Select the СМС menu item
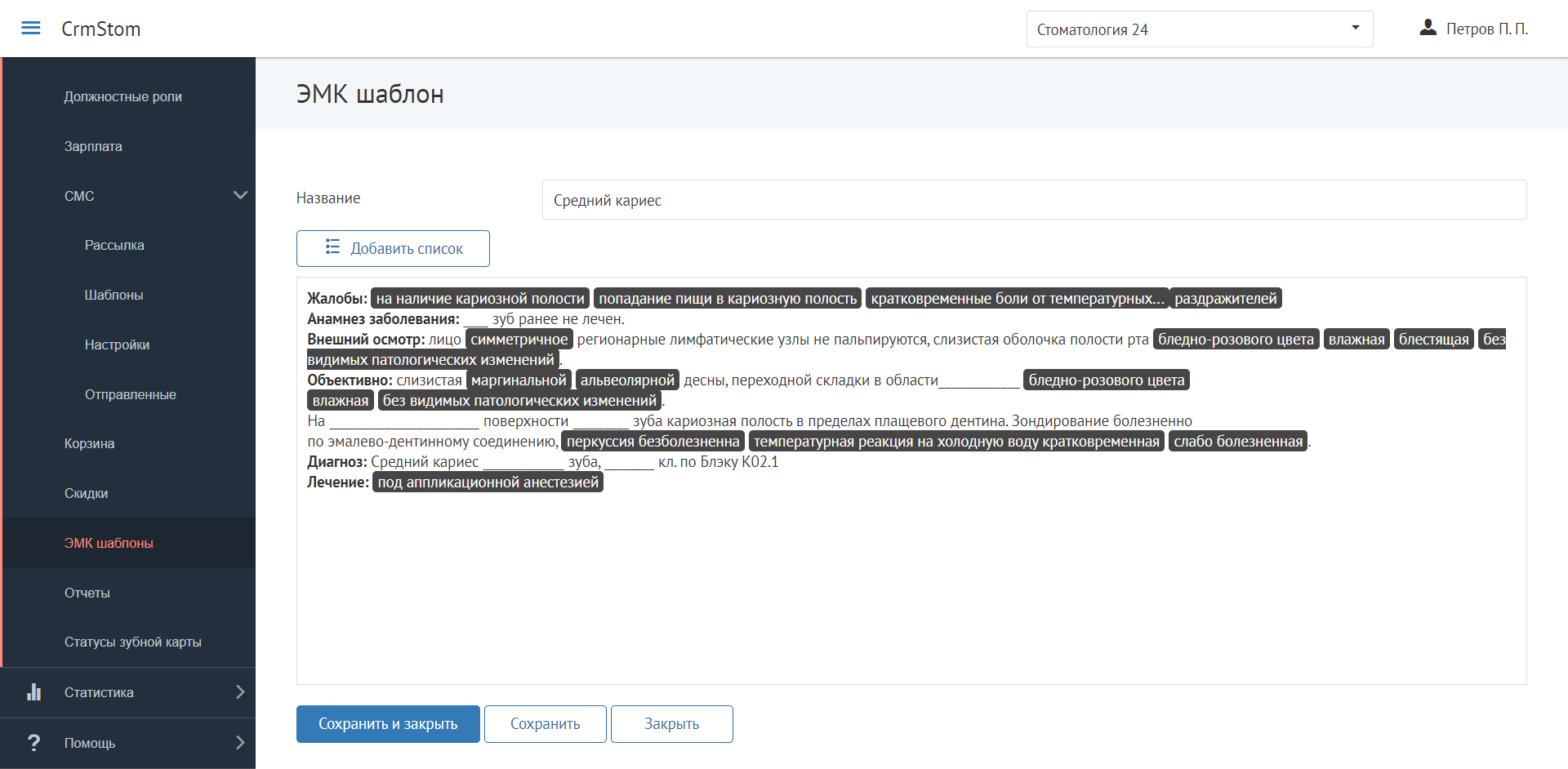Image resolution: width=1568 pixels, height=769 pixels. (x=79, y=196)
